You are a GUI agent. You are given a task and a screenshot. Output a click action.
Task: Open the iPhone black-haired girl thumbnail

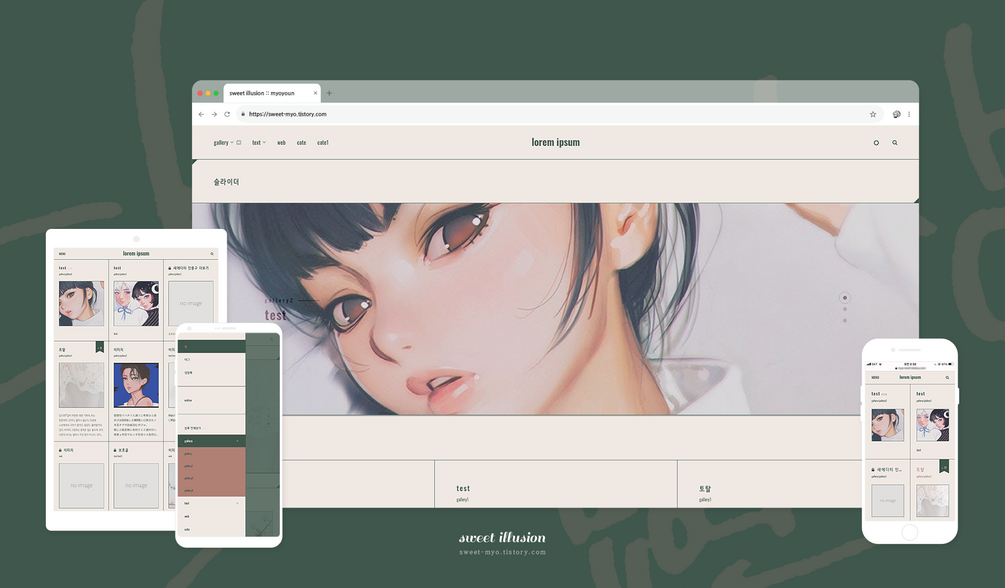888,424
